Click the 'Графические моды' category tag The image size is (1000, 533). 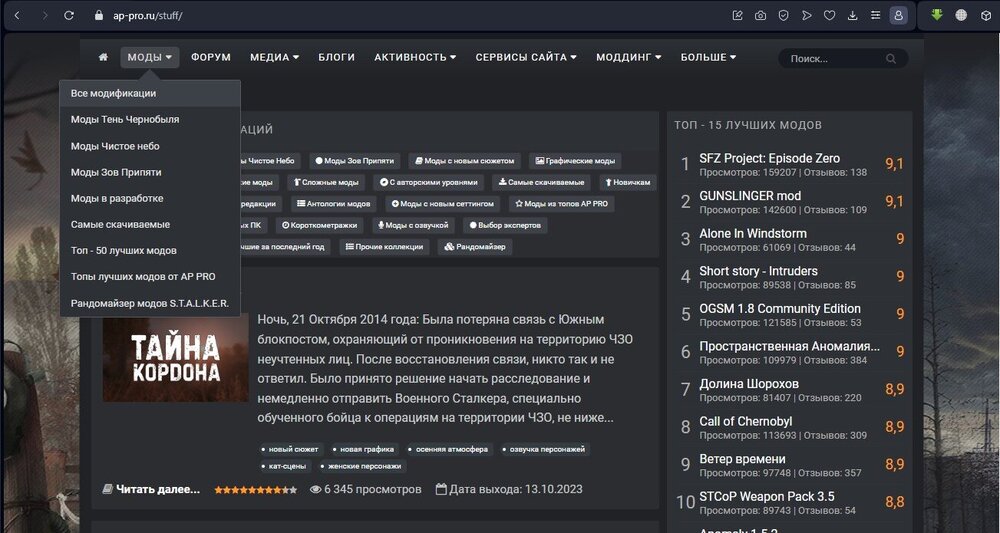(574, 160)
